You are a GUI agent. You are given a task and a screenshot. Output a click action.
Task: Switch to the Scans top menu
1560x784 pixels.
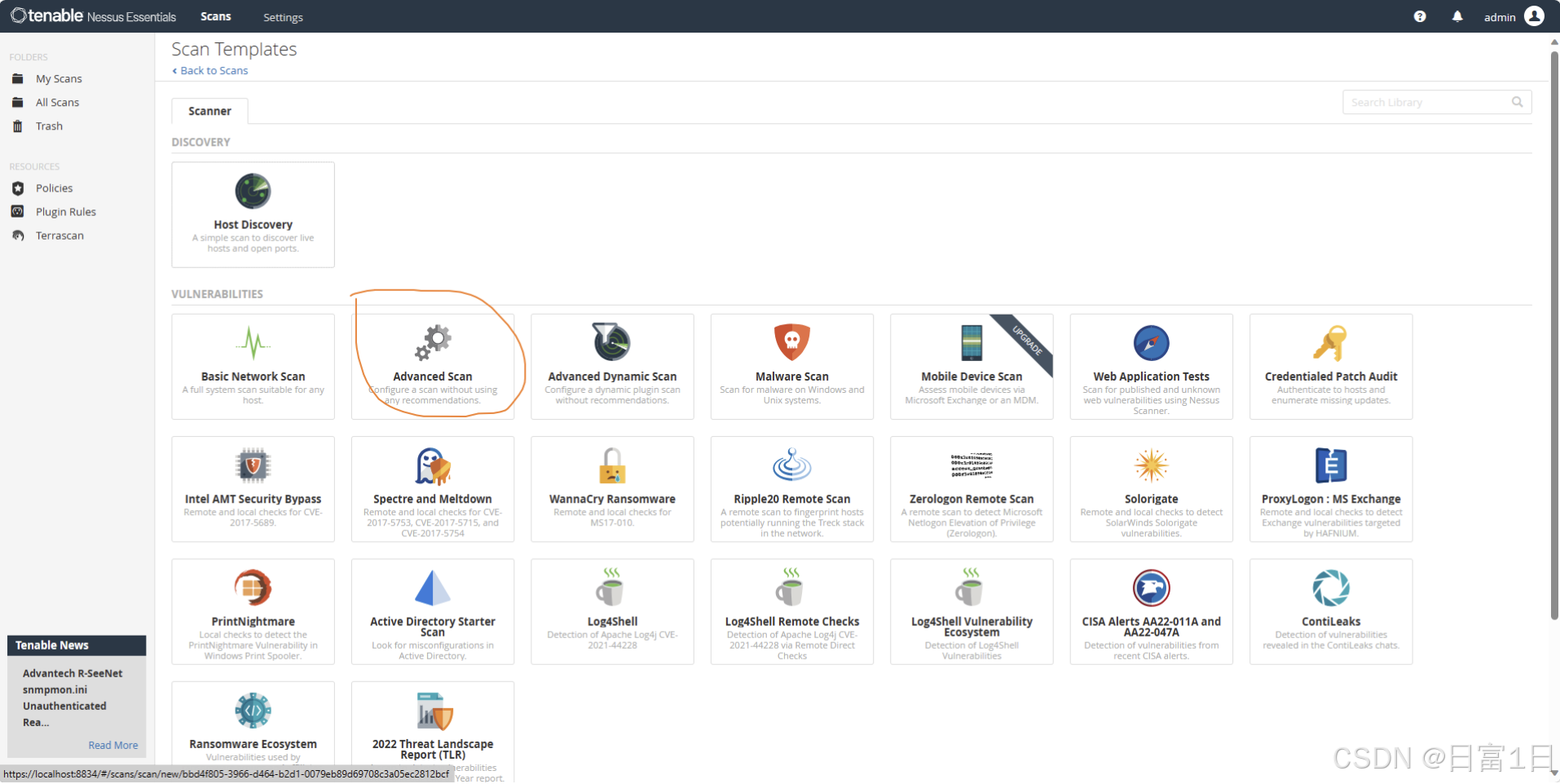(216, 16)
